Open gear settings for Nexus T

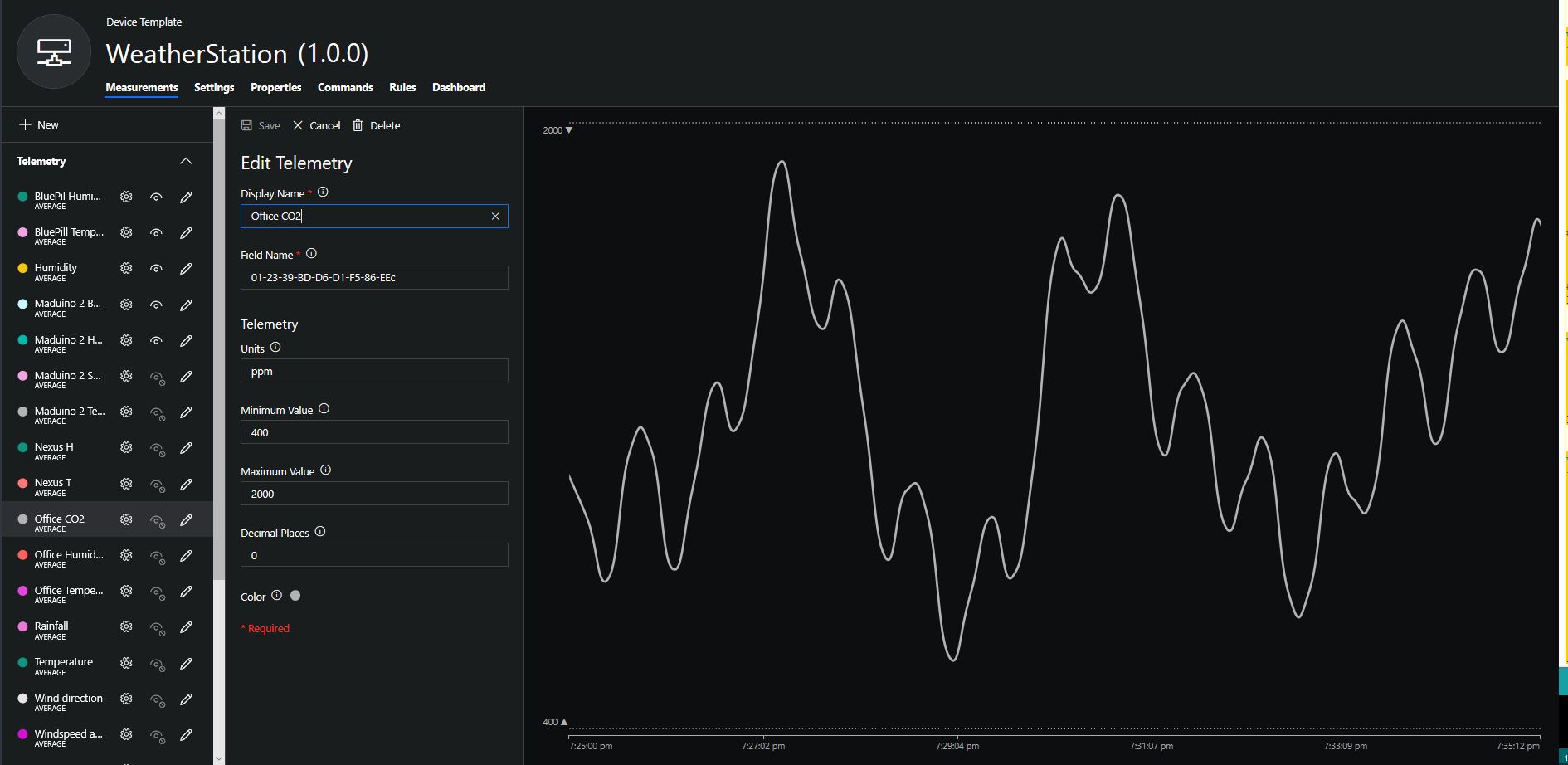click(126, 484)
